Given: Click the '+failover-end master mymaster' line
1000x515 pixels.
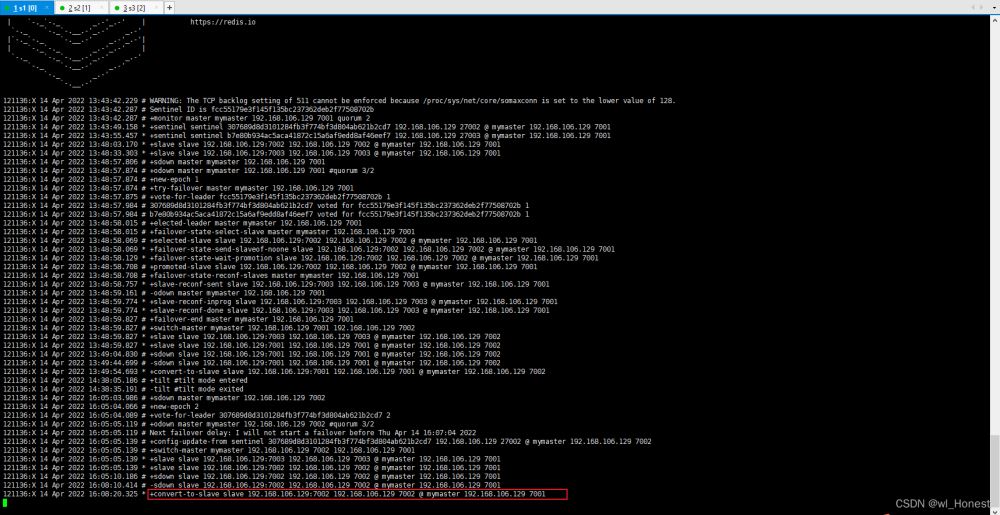Looking at the screenshot, I should [179, 319].
